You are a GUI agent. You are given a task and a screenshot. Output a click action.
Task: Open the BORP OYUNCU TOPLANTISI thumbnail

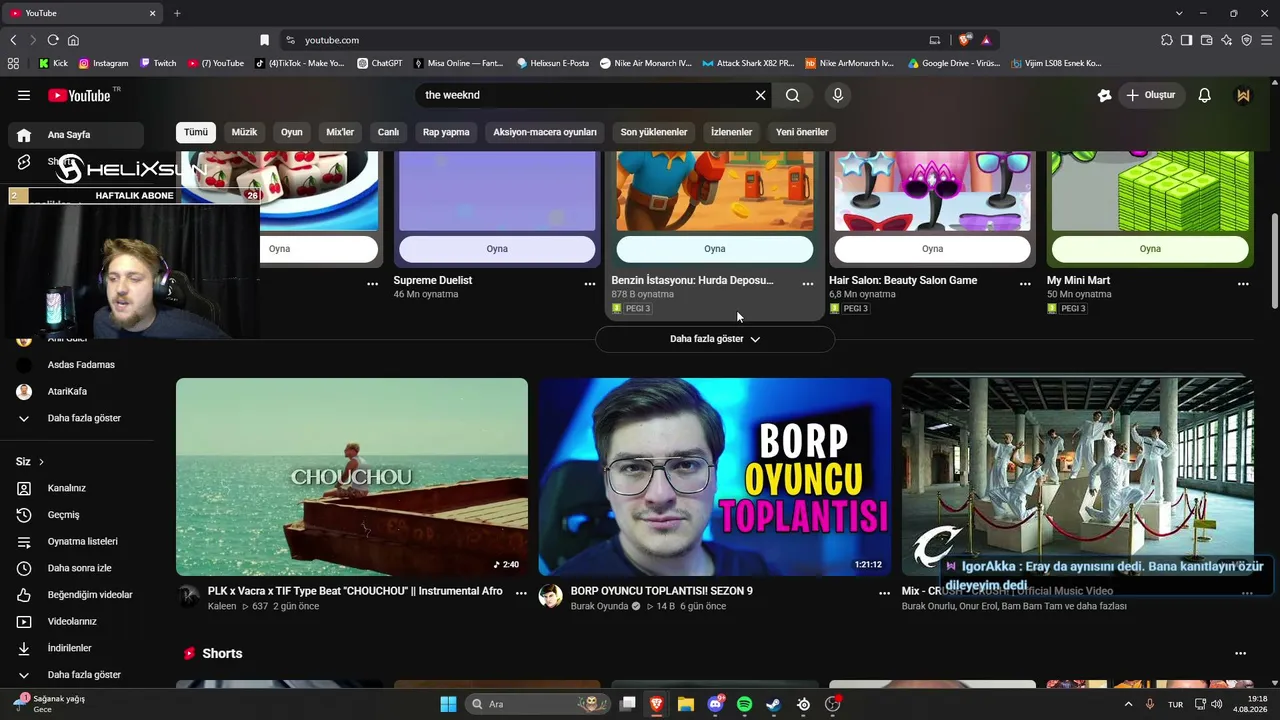click(715, 477)
